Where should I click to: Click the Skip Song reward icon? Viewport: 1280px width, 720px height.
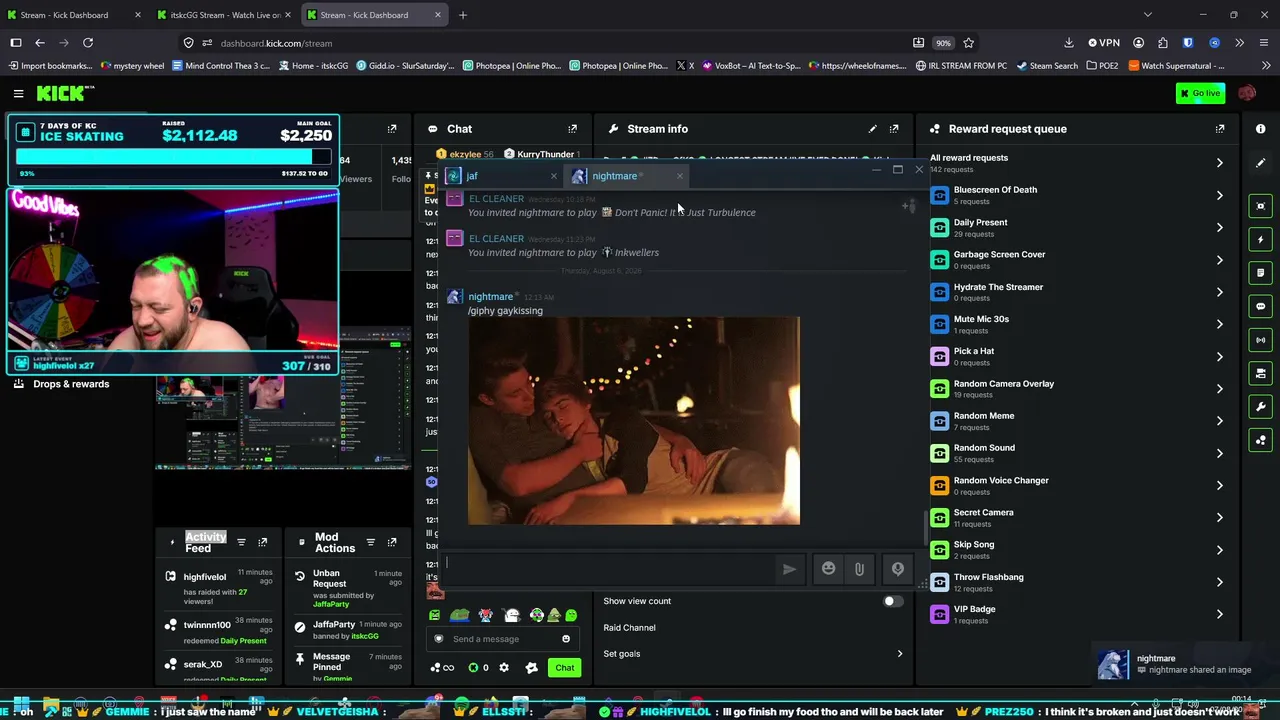click(939, 550)
